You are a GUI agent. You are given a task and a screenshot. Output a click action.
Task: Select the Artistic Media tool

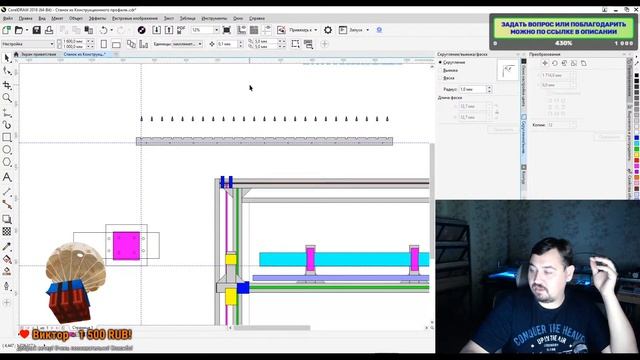point(7,124)
